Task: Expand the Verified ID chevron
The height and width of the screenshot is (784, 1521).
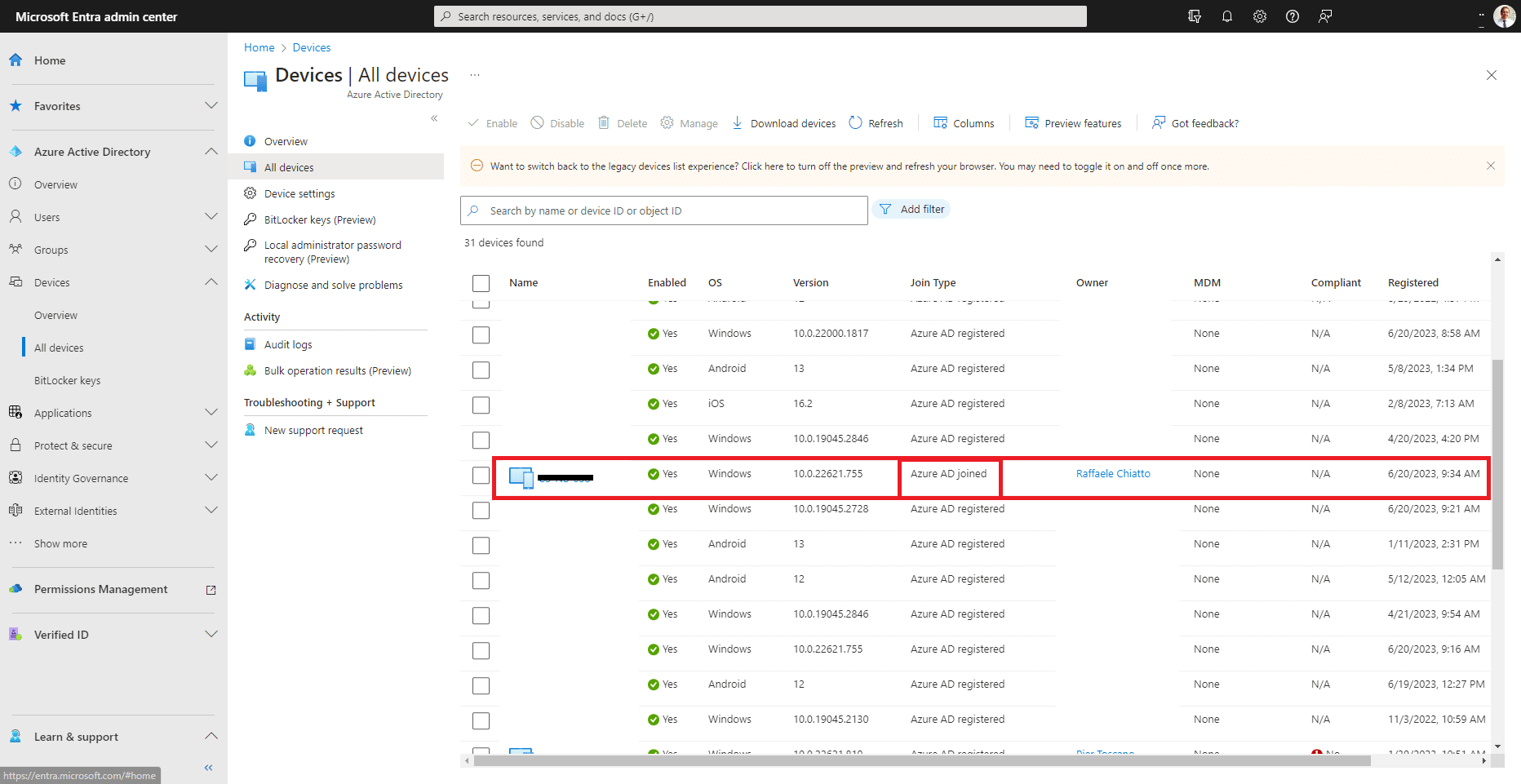Action: 211,634
